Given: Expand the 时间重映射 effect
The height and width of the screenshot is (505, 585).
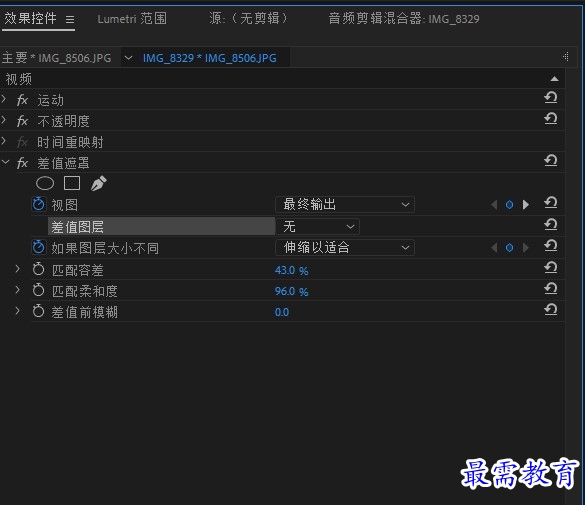Looking at the screenshot, I should click(4, 141).
